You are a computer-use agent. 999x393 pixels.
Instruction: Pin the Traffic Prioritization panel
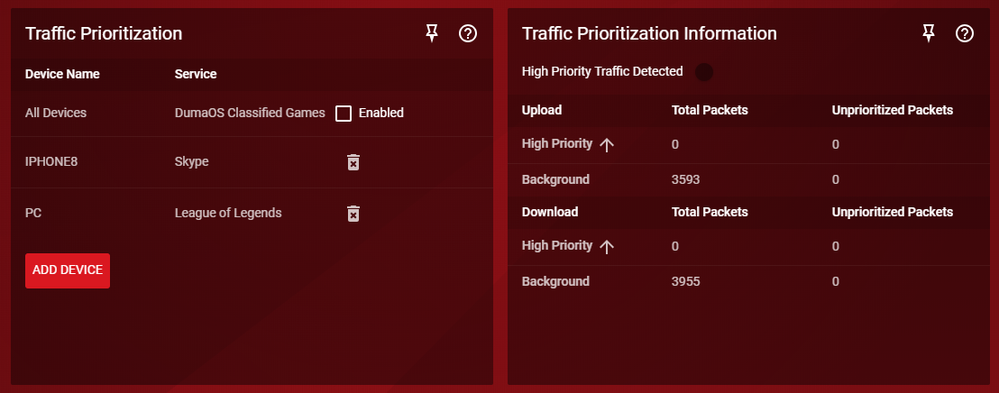432,34
